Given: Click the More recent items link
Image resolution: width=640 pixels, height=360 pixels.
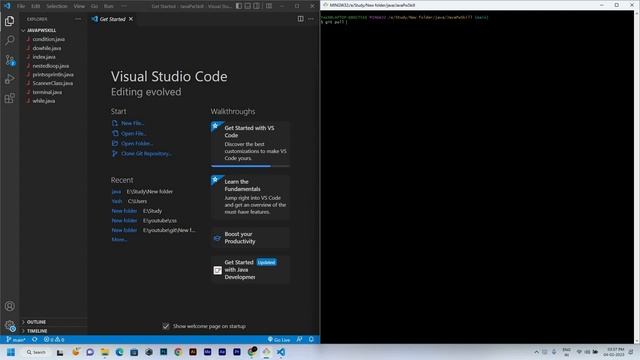Looking at the screenshot, I should pyautogui.click(x=119, y=240).
